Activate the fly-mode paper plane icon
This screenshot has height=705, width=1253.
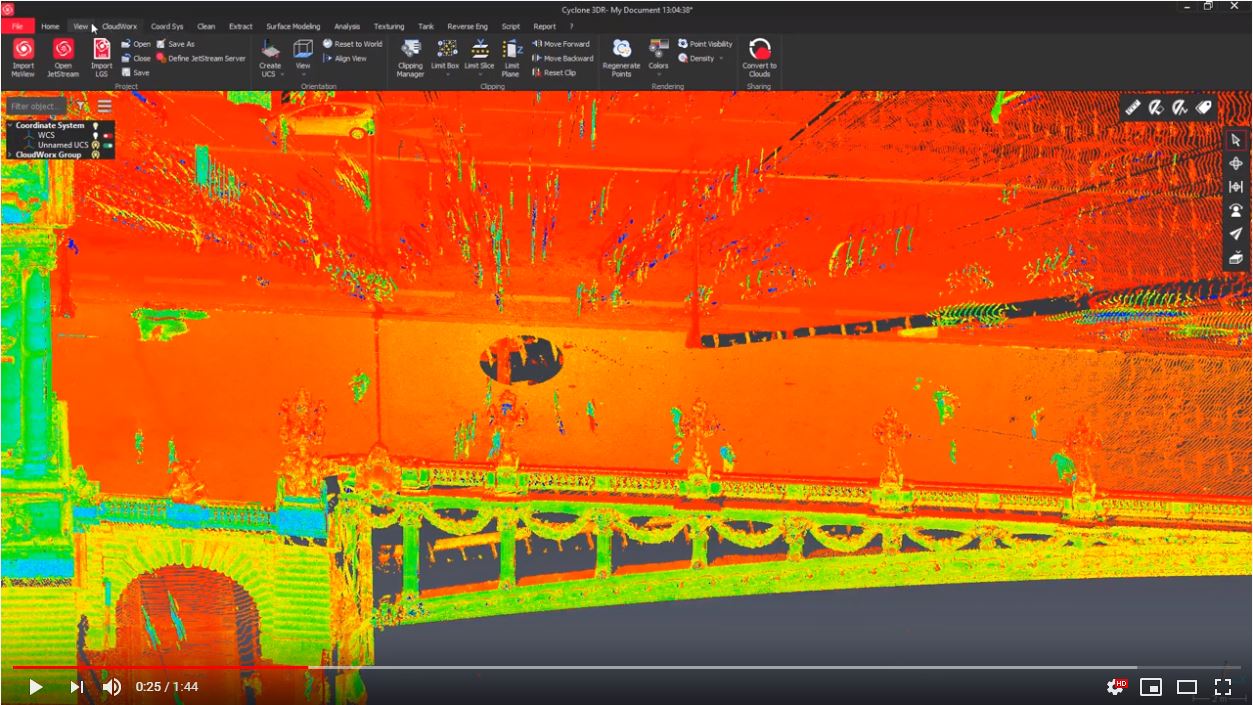(x=1236, y=234)
